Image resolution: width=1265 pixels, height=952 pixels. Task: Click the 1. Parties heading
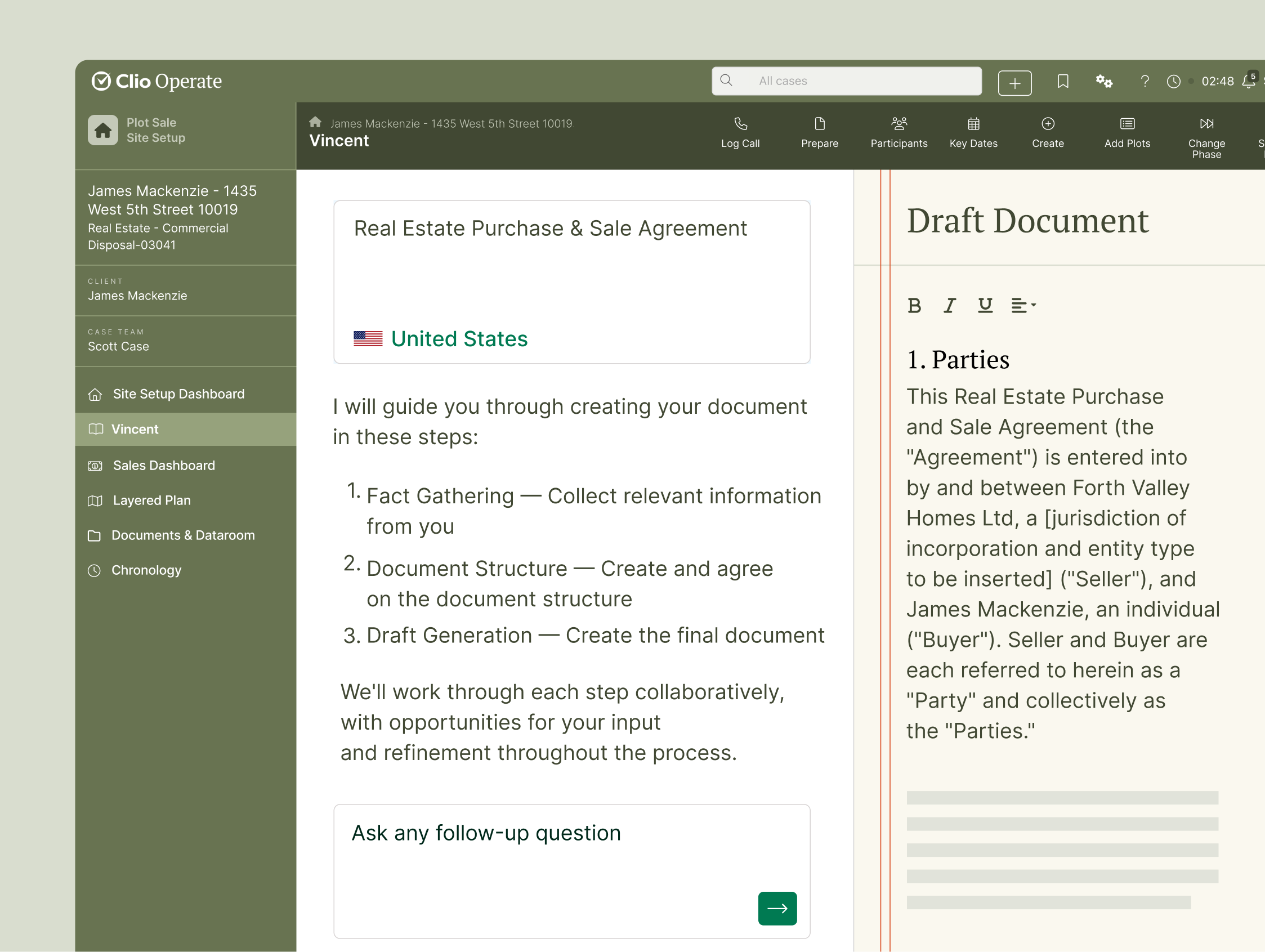pyautogui.click(x=958, y=360)
